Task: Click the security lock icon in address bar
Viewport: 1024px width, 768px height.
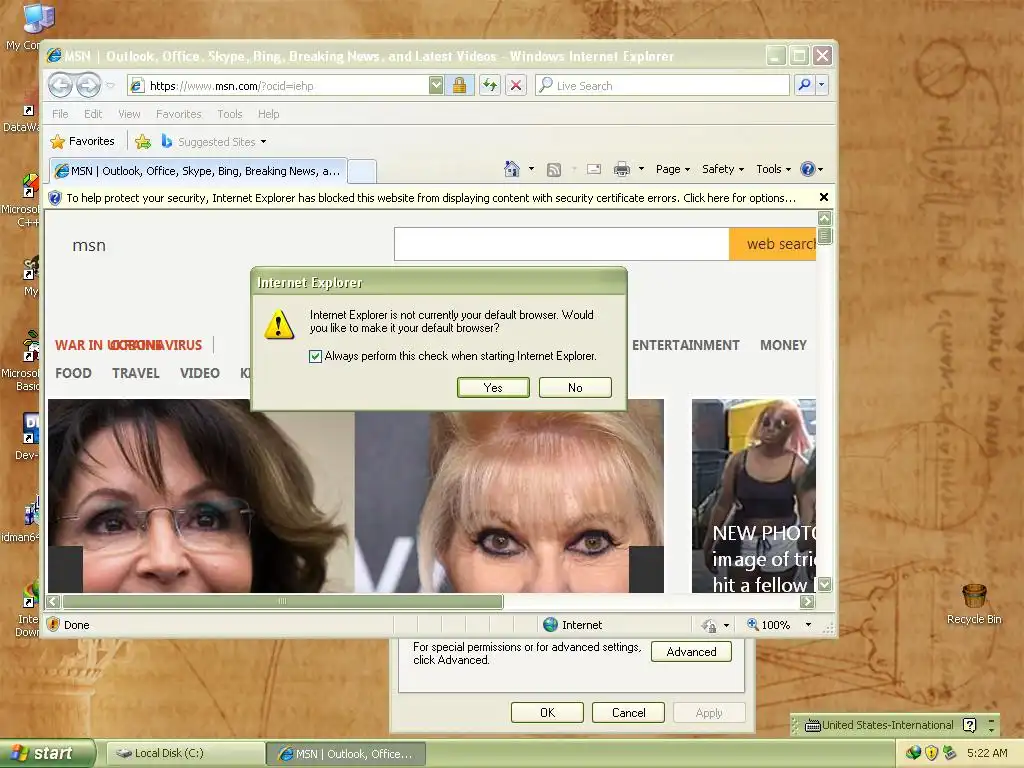Action: (x=459, y=86)
